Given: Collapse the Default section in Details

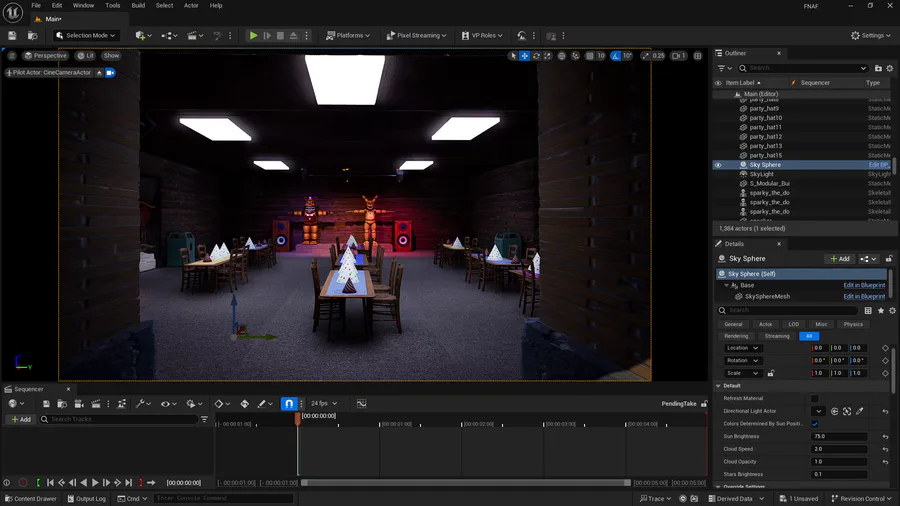Looking at the screenshot, I should [x=718, y=386].
